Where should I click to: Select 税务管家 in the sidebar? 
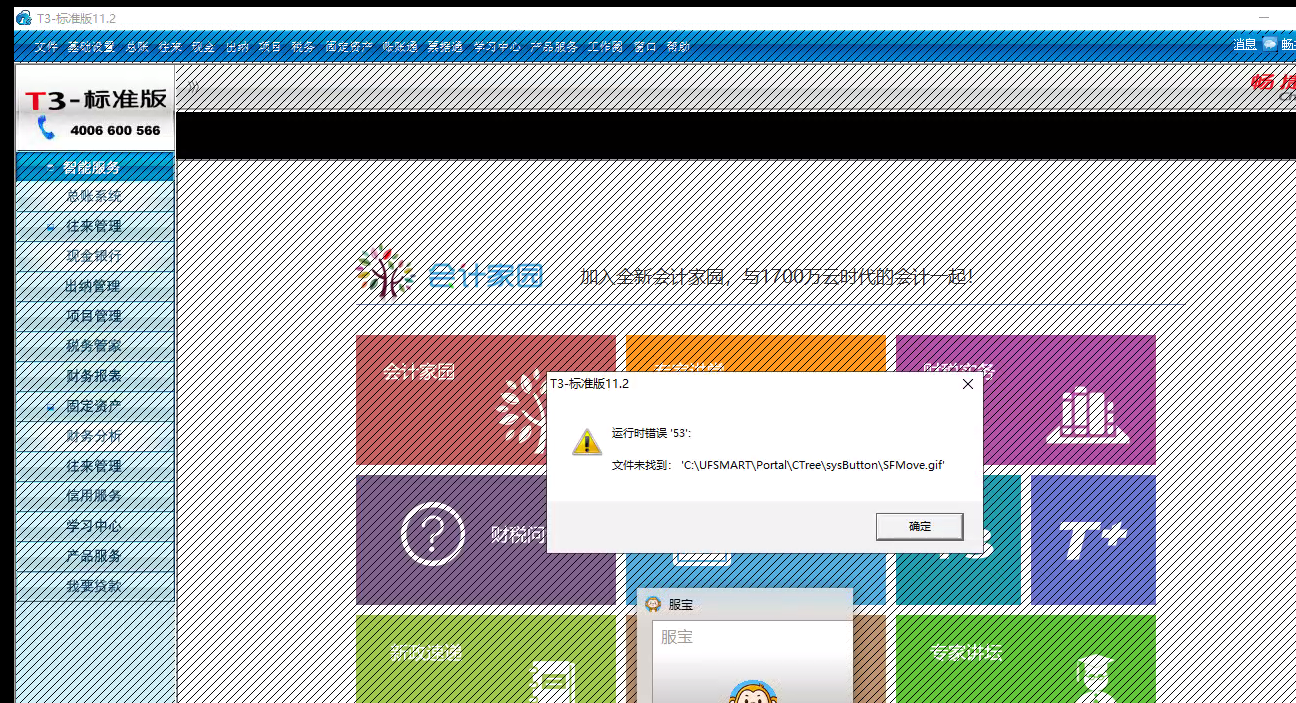[94, 346]
